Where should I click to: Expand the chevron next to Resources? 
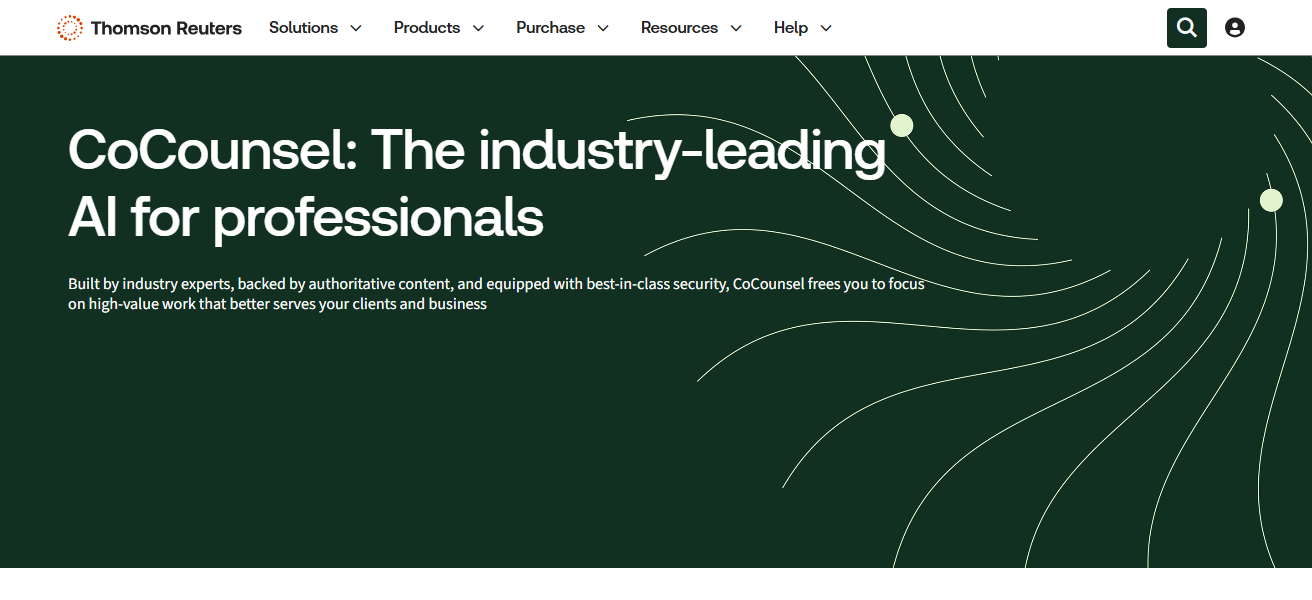coord(736,28)
